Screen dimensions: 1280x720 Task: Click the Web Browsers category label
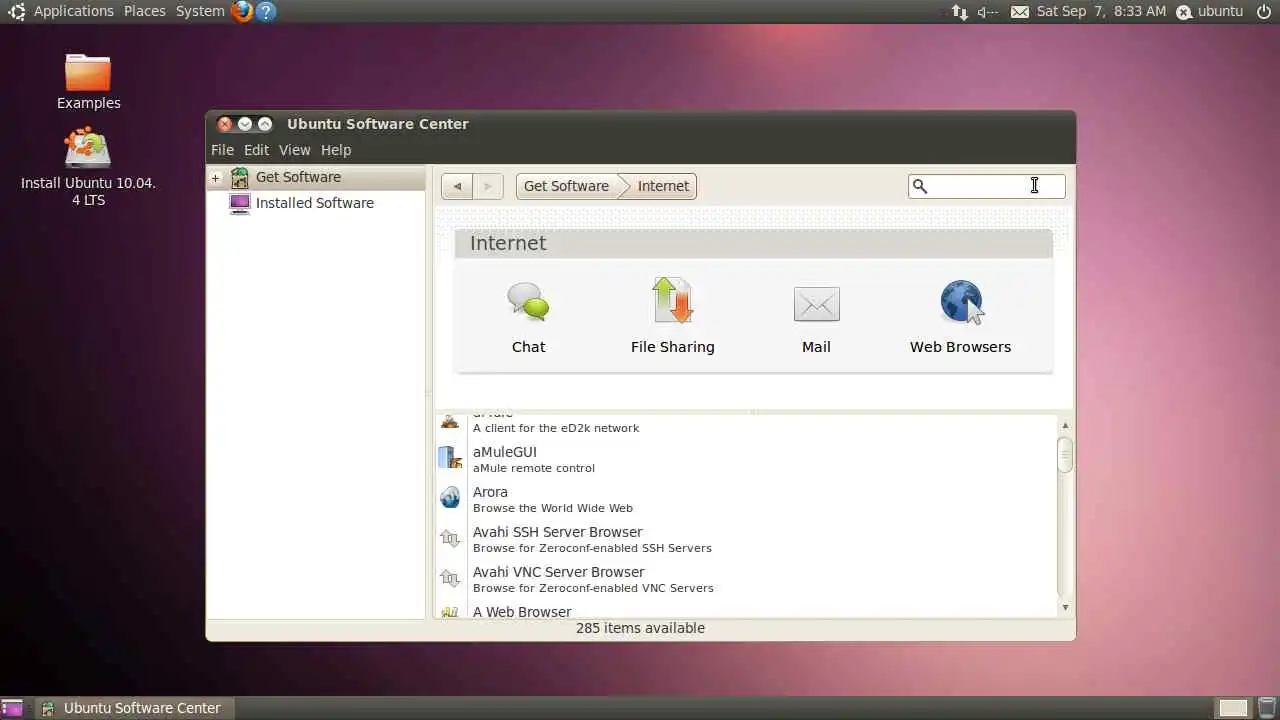pyautogui.click(x=960, y=347)
